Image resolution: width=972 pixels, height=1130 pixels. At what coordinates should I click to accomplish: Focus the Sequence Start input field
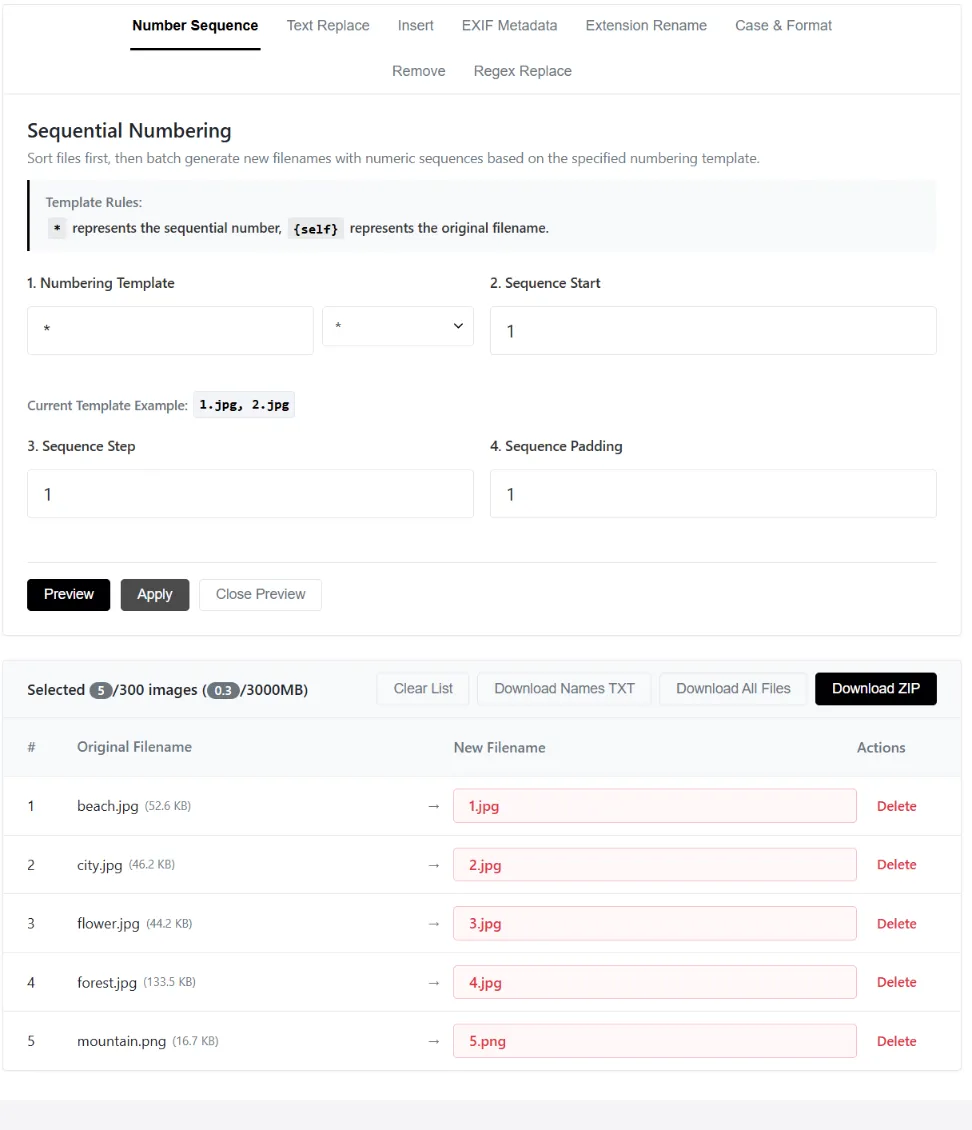click(x=713, y=331)
